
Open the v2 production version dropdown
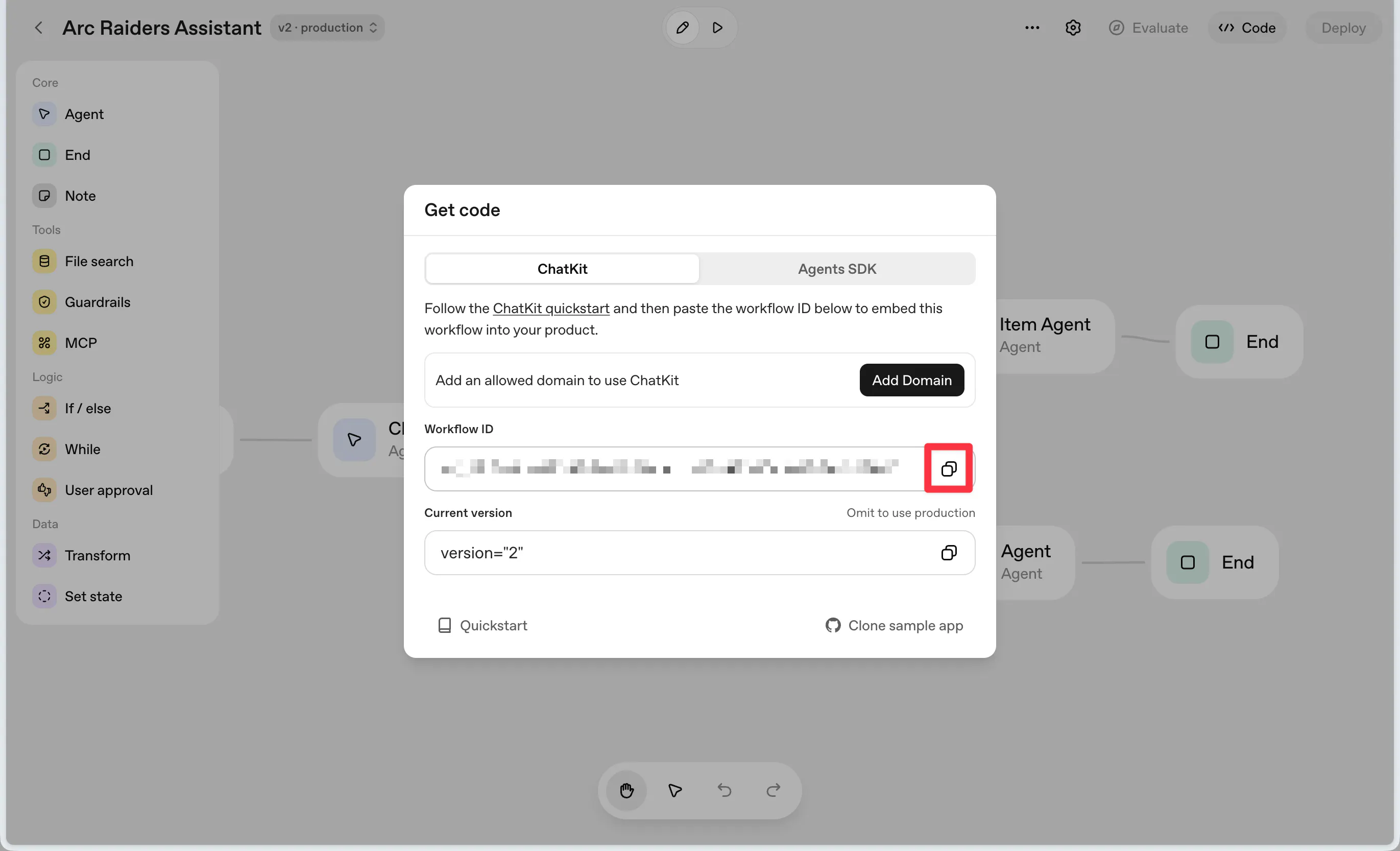click(x=327, y=27)
